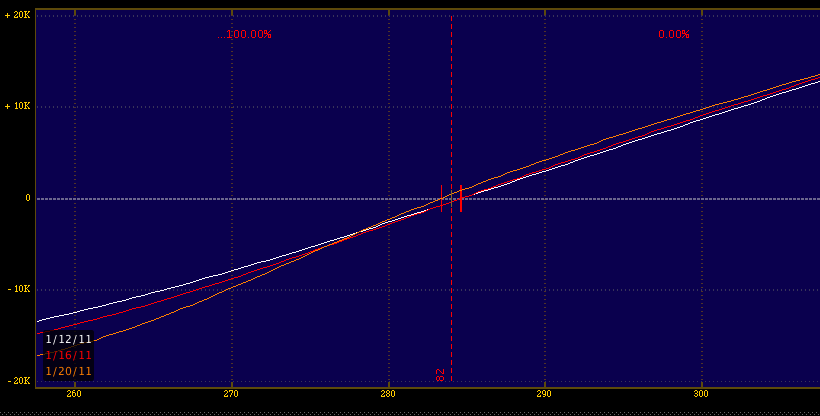Select the 0.00% probability label
This screenshot has height=416, width=820.
[674, 34]
